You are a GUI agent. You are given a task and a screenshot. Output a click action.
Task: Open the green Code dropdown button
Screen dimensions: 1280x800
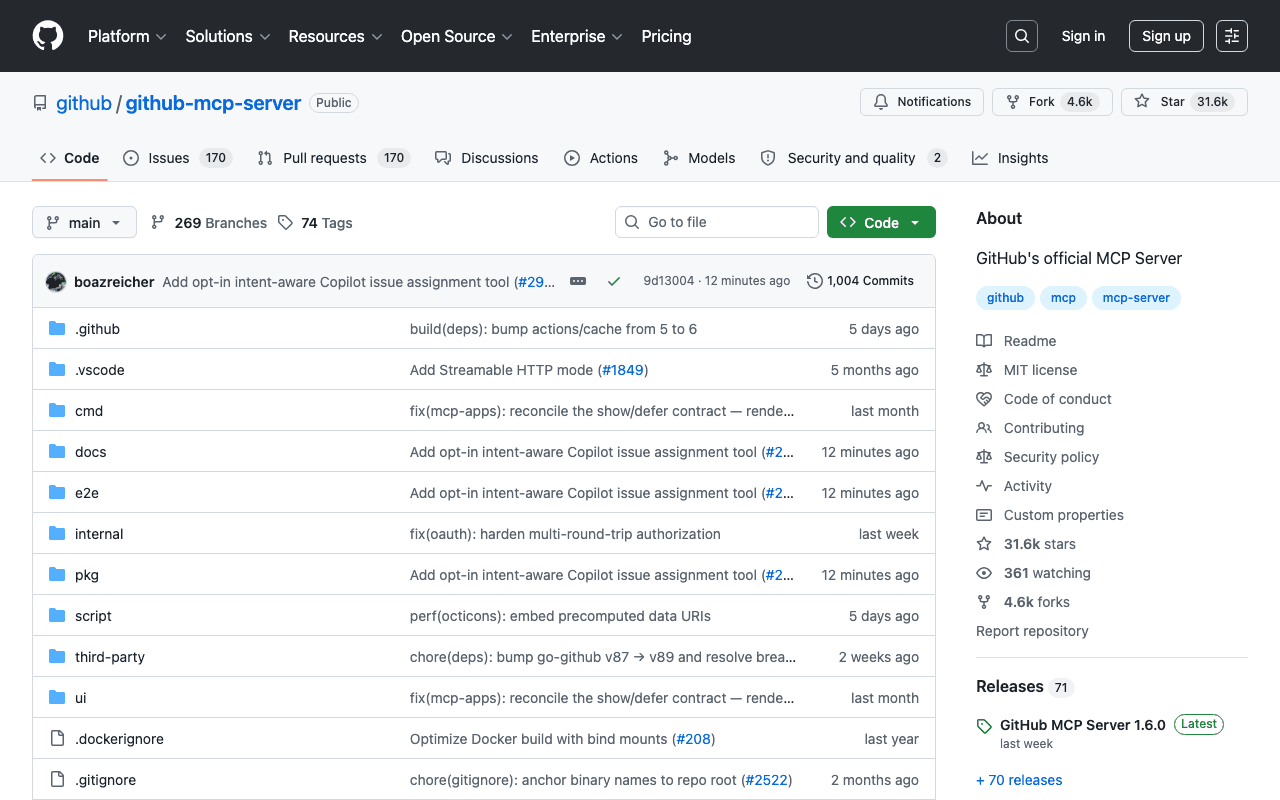pyautogui.click(x=881, y=222)
